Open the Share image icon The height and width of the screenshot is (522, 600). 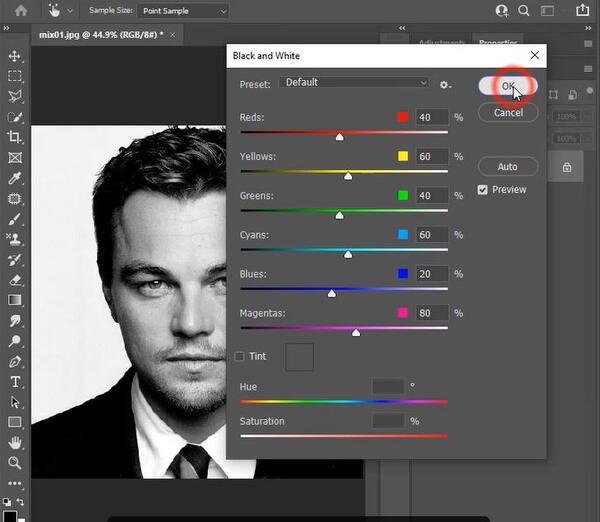click(582, 10)
